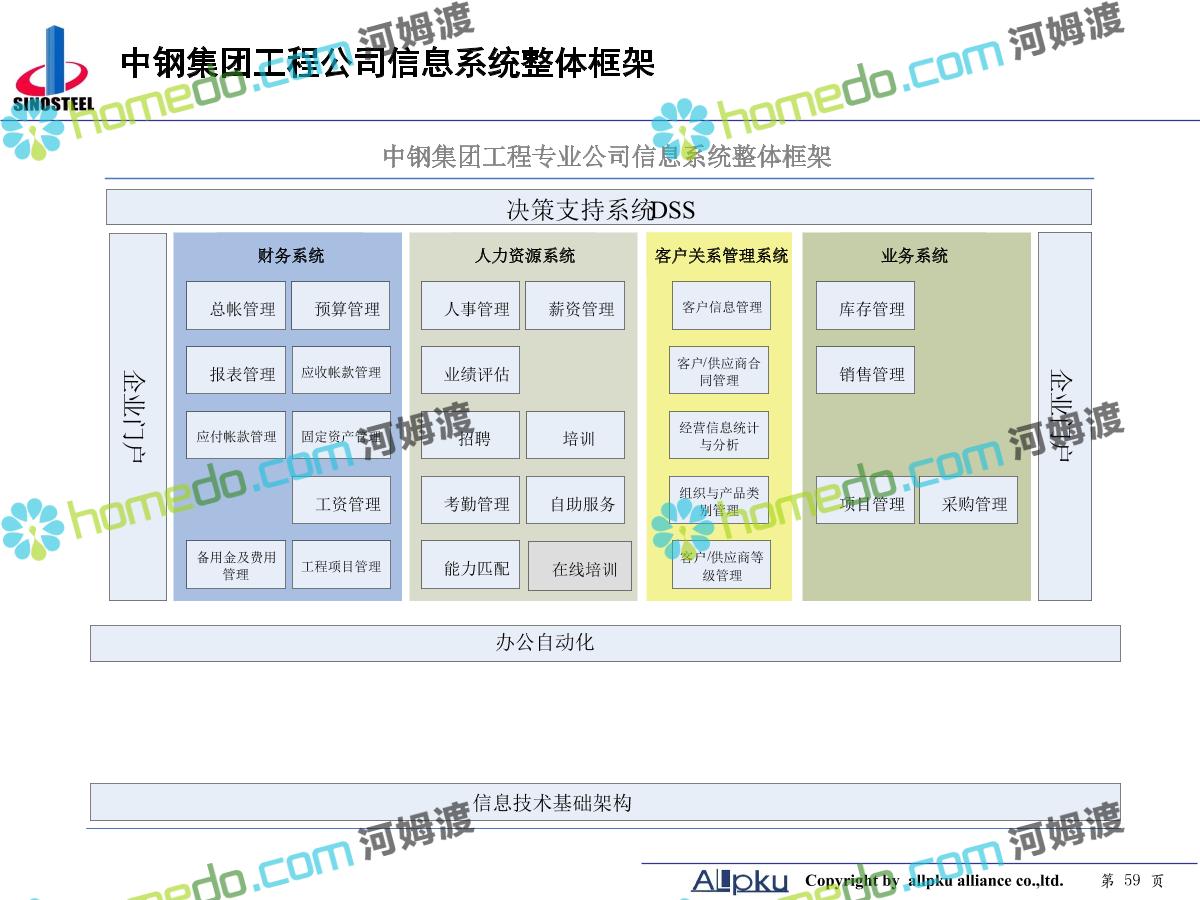
Task: Select the 客户关系管理系统 heading
Action: [722, 256]
